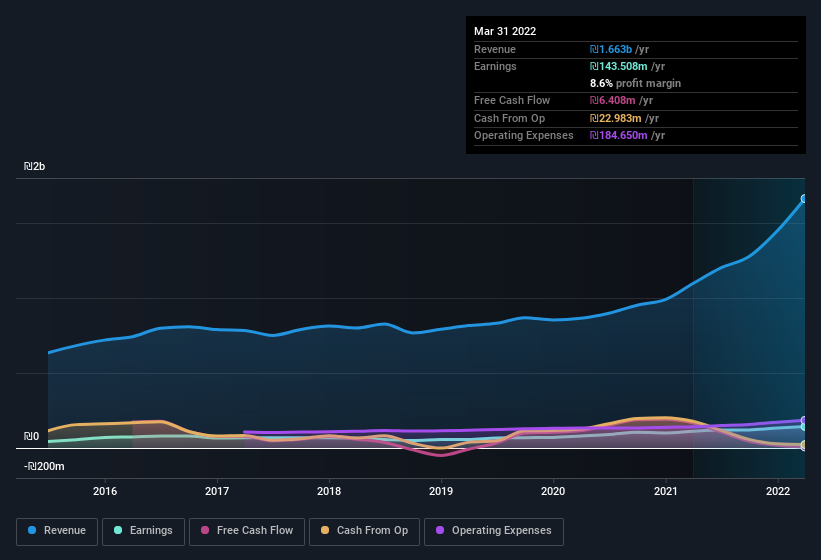Click the Mar 31 2022 tooltip date
This screenshot has height=560, width=821.
click(x=505, y=31)
